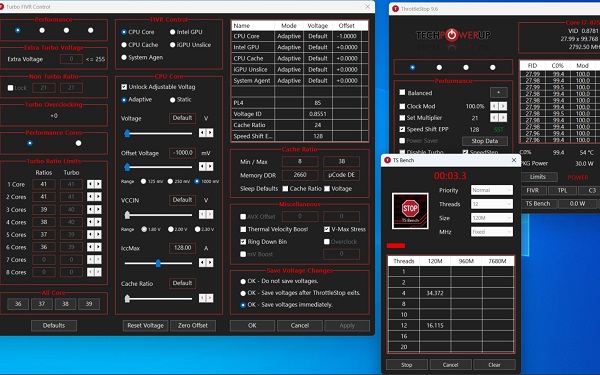The image size is (600, 375).
Task: Select Intel GPU in FIVR Control
Action: [173, 32]
